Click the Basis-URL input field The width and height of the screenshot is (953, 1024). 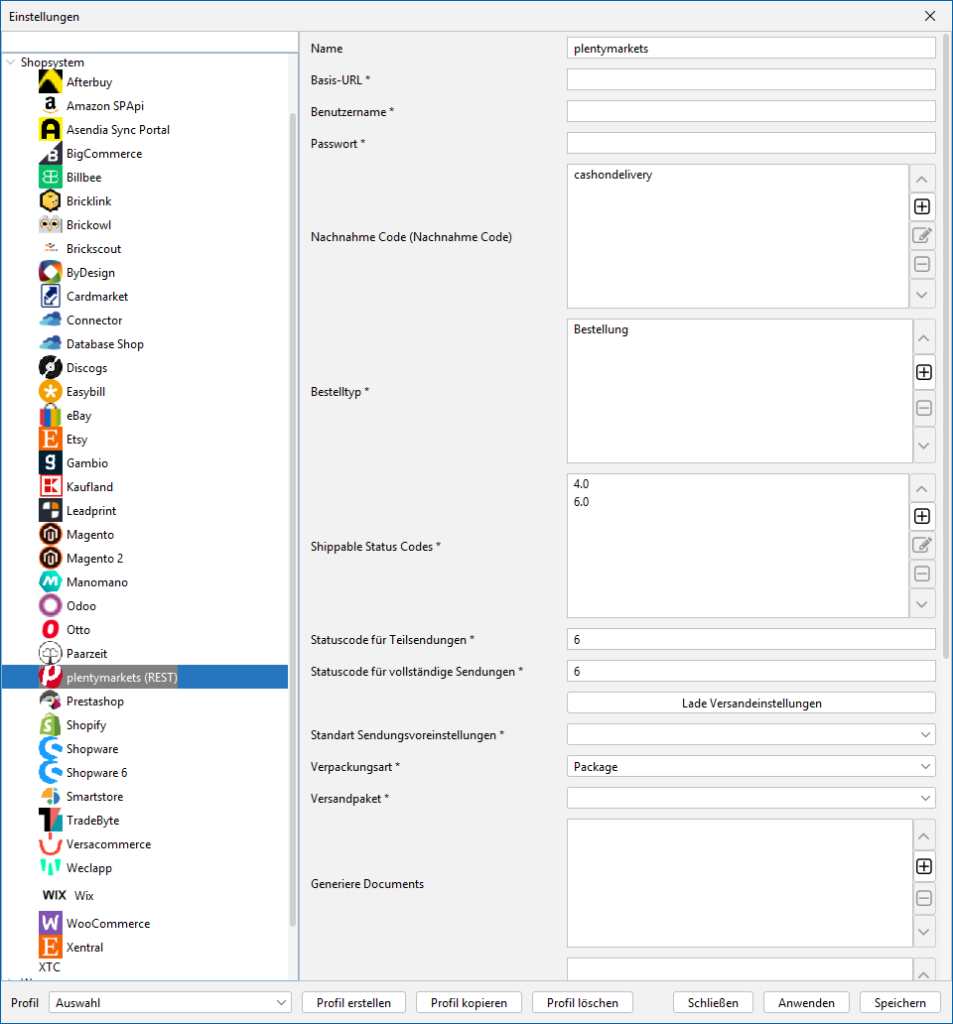(751, 80)
